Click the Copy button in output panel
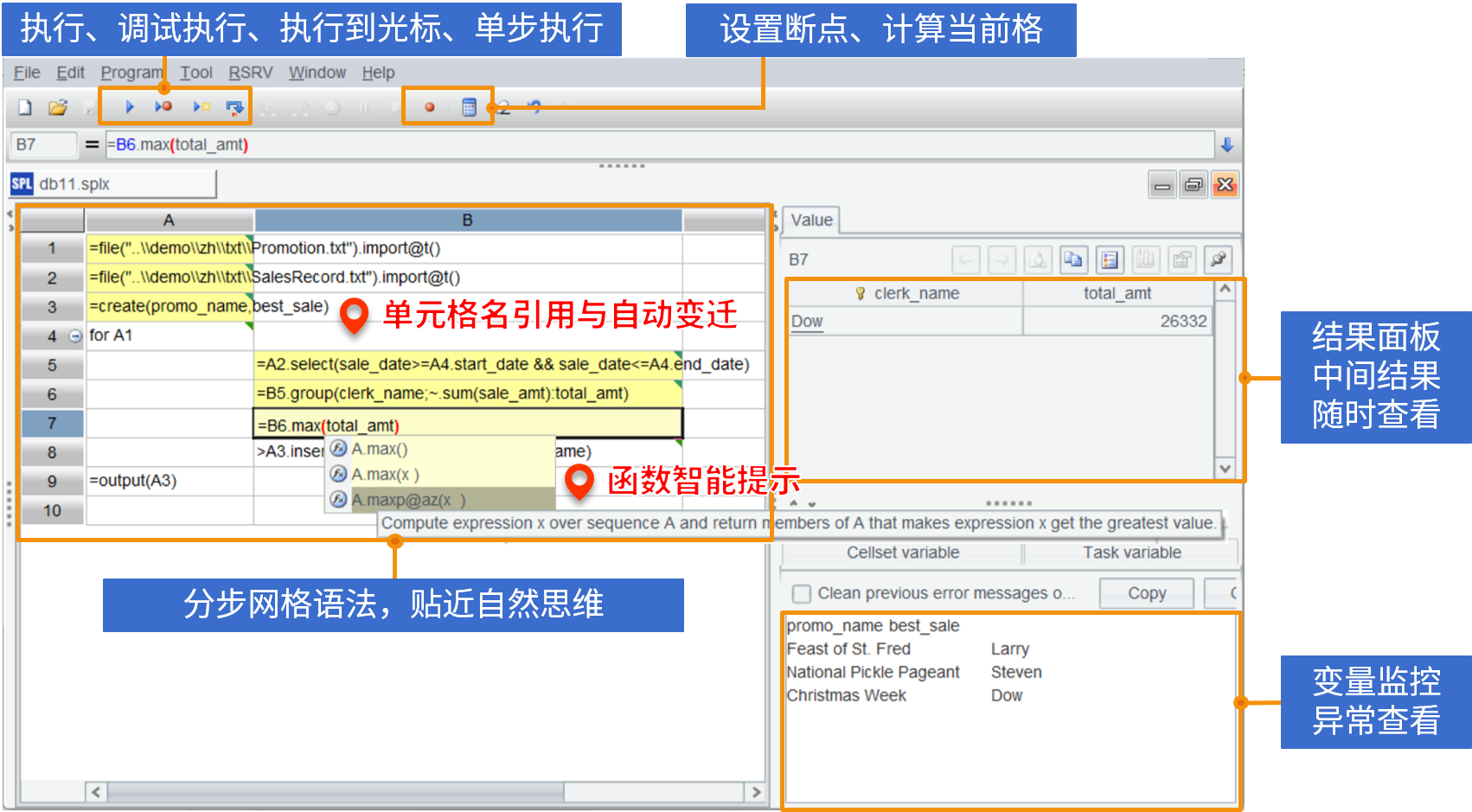The height and width of the screenshot is (812, 1472). [x=1147, y=593]
